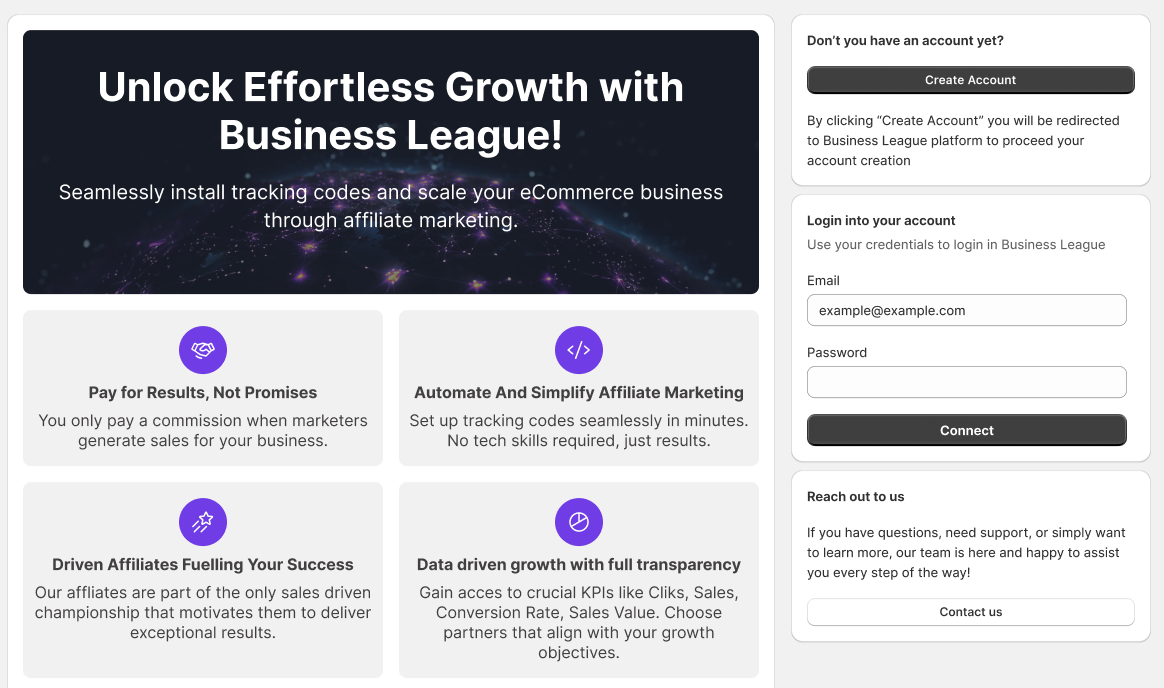Select the Driven Affiliates Fuelling Your Success card
The image size is (1164, 688).
(x=202, y=580)
